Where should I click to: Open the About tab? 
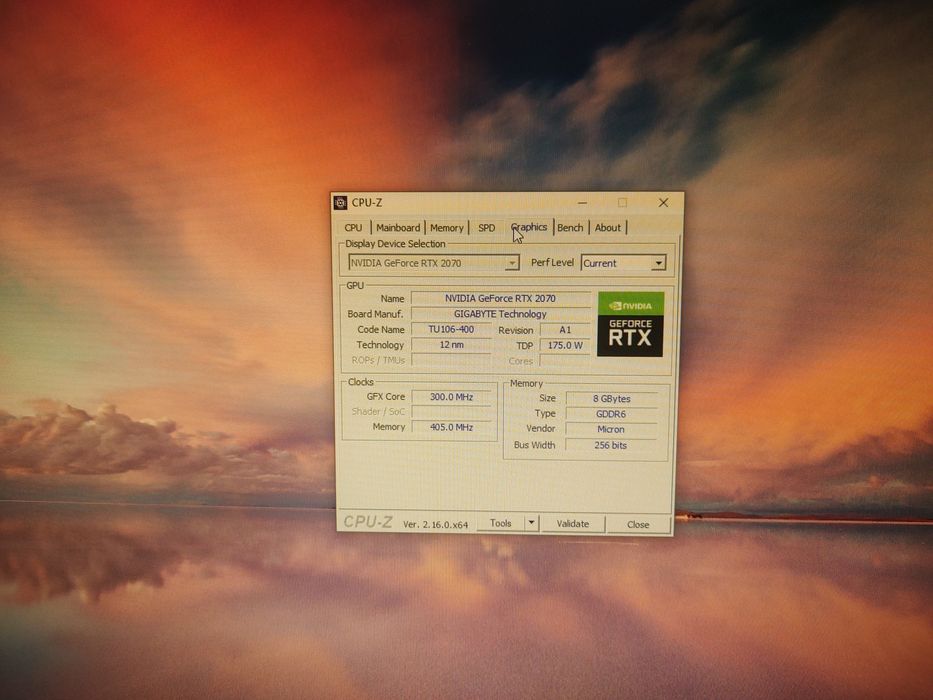(x=608, y=227)
